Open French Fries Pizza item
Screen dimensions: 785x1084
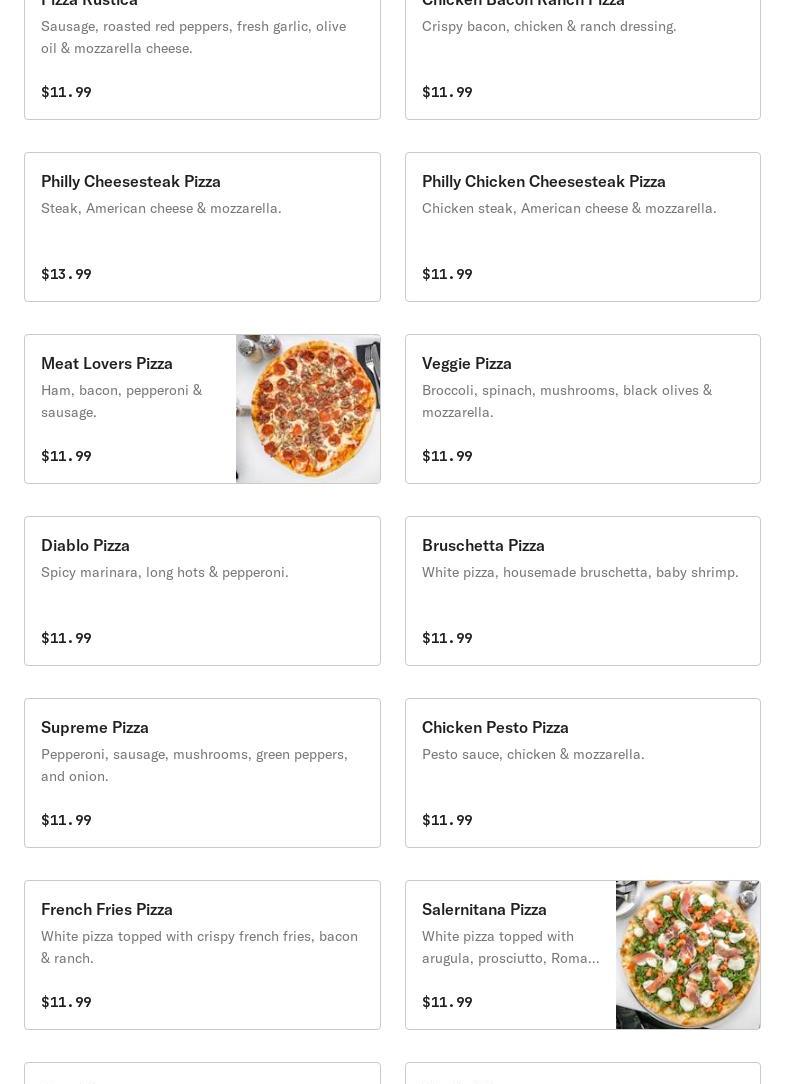[x=203, y=955]
